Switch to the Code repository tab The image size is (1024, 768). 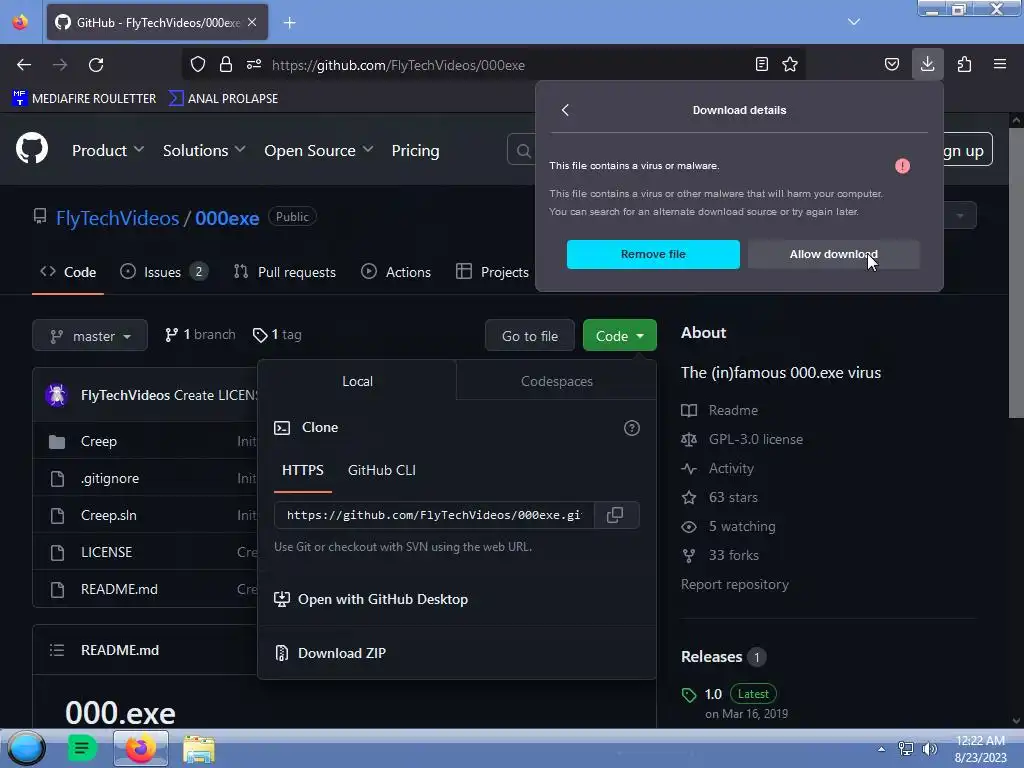[x=68, y=272]
